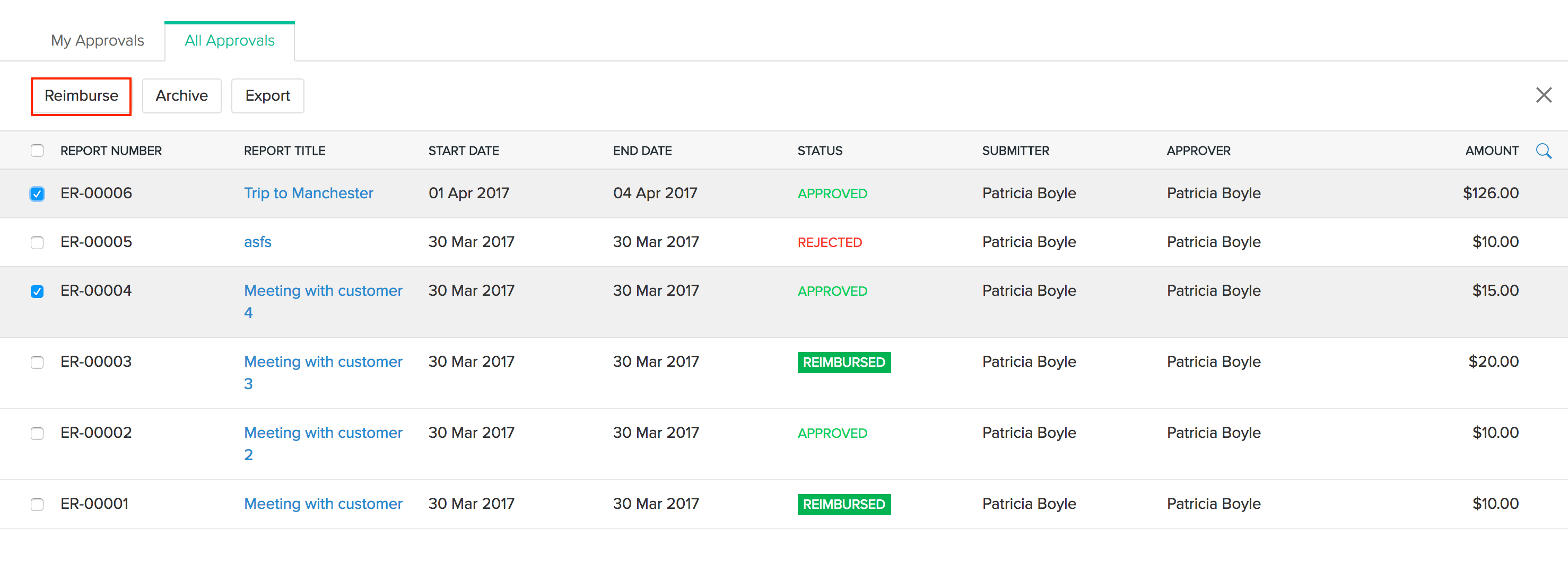
Task: Uncheck the ER-00006 row checkbox
Action: (x=37, y=193)
